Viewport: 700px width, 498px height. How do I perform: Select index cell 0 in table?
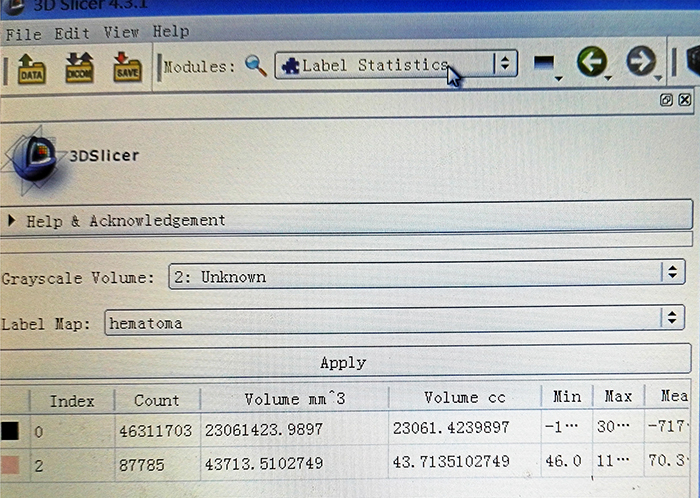tap(72, 431)
